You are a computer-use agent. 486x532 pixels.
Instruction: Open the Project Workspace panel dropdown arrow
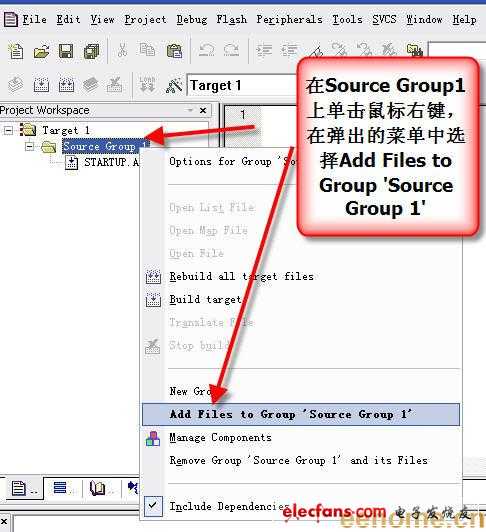pos(190,110)
